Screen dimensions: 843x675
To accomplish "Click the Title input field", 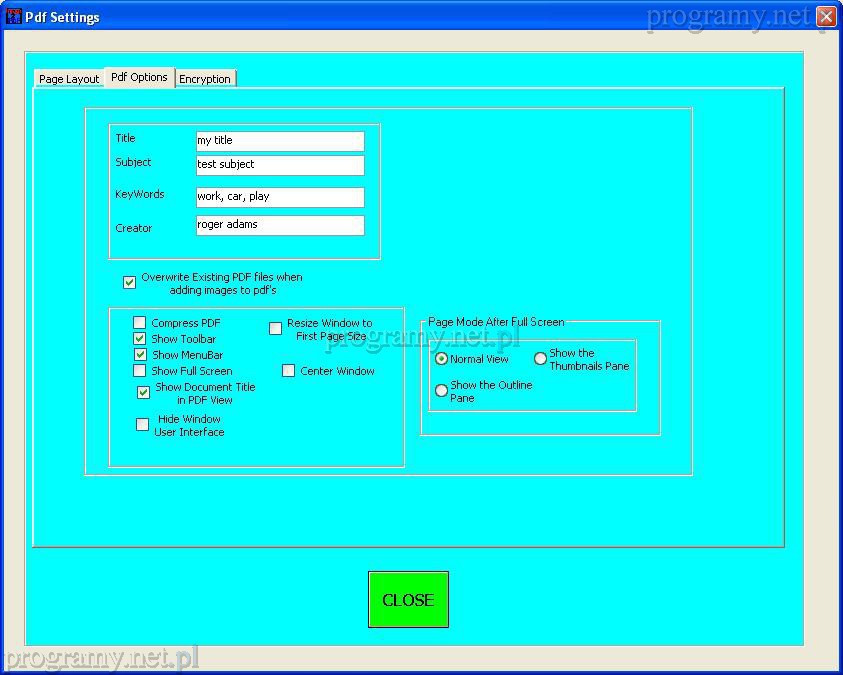I will point(280,141).
